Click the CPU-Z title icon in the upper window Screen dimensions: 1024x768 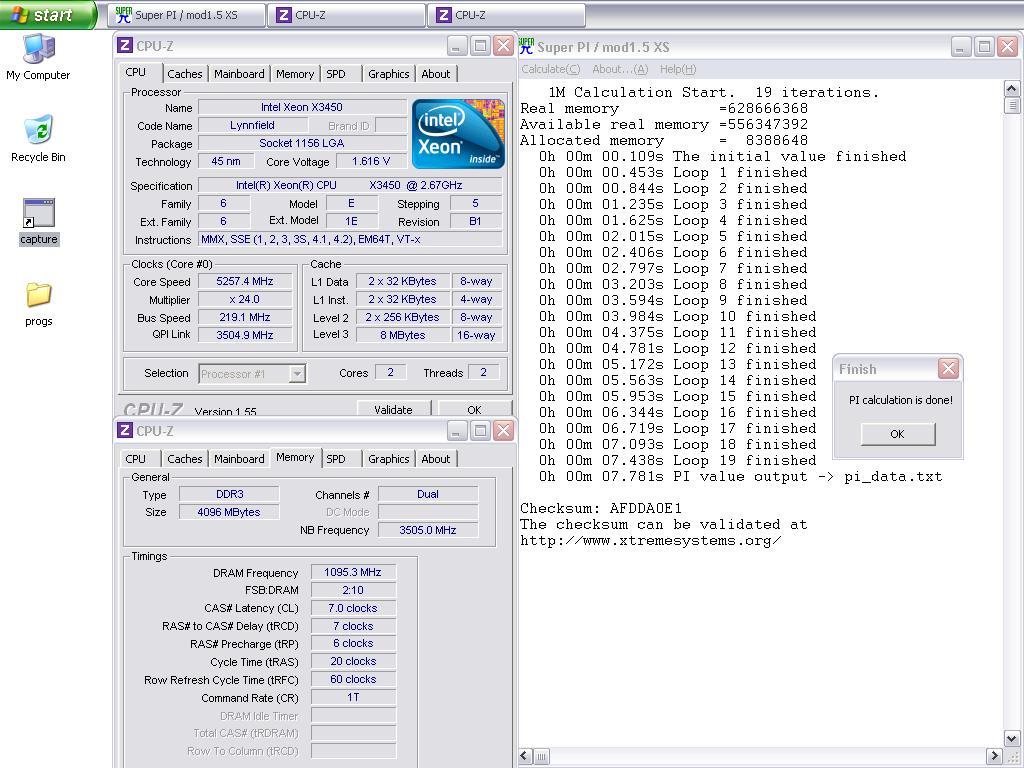click(x=125, y=45)
